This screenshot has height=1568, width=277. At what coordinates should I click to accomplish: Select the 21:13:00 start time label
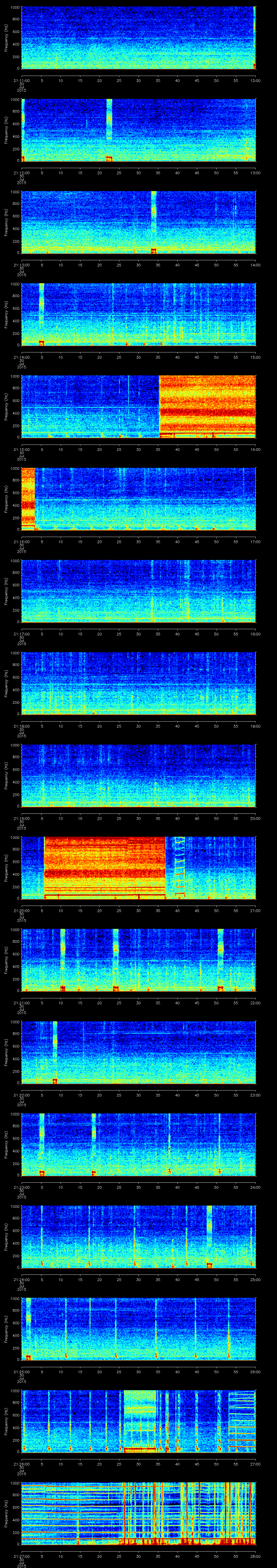click(21, 264)
